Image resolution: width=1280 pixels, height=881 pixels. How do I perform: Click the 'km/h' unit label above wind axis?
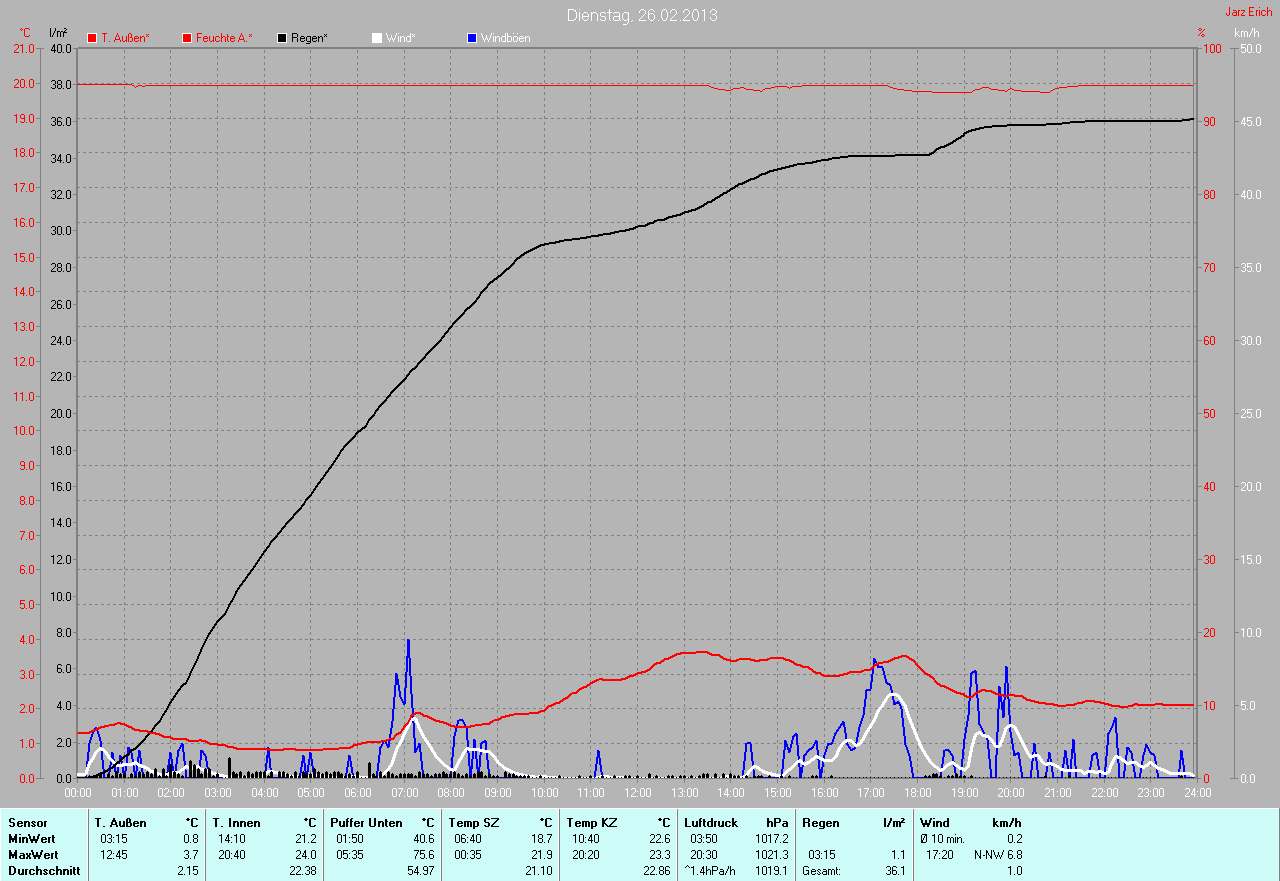1246,33
